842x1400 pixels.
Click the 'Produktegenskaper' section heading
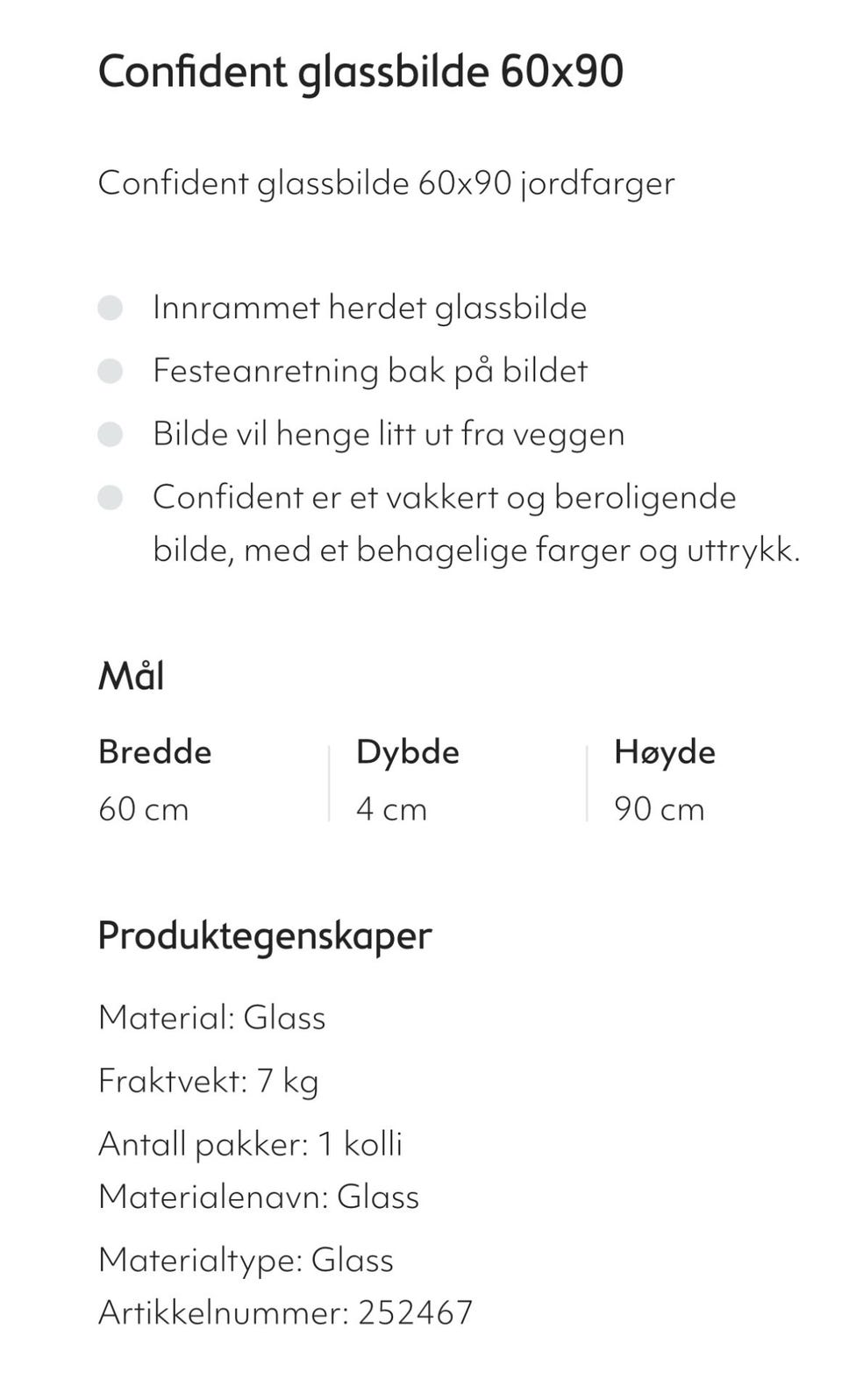264,935
